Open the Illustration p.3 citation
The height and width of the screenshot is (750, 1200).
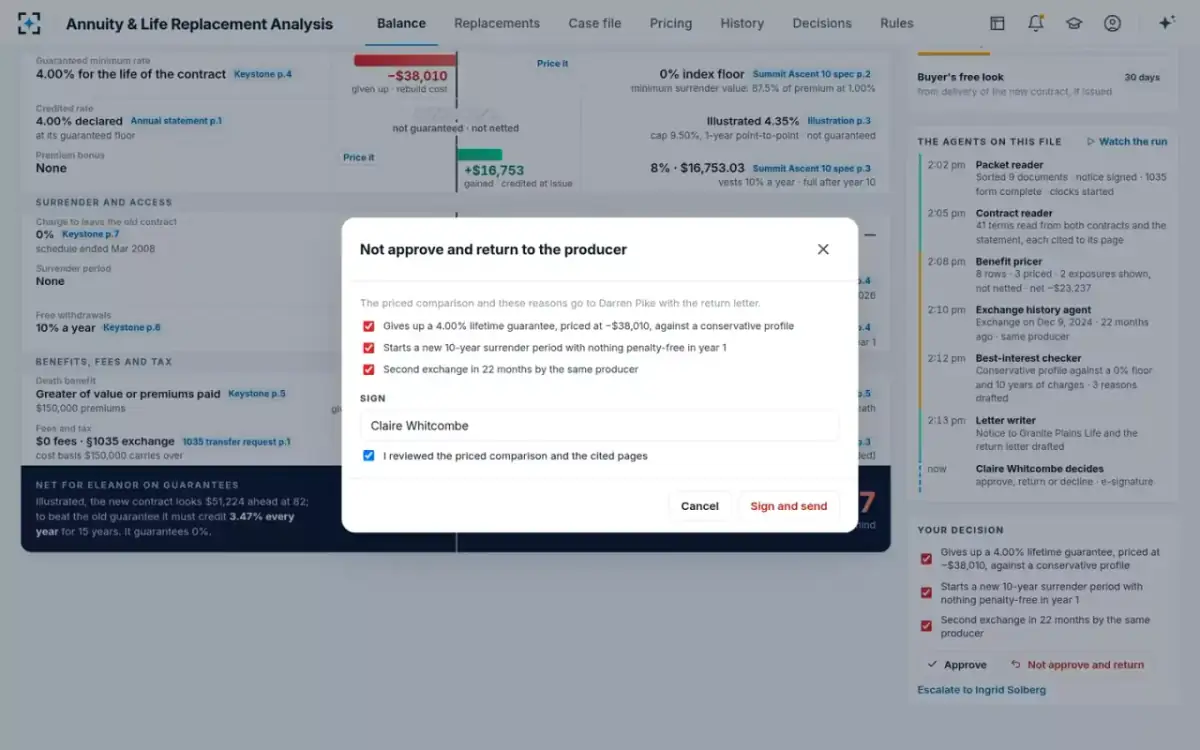pyautogui.click(x=839, y=121)
